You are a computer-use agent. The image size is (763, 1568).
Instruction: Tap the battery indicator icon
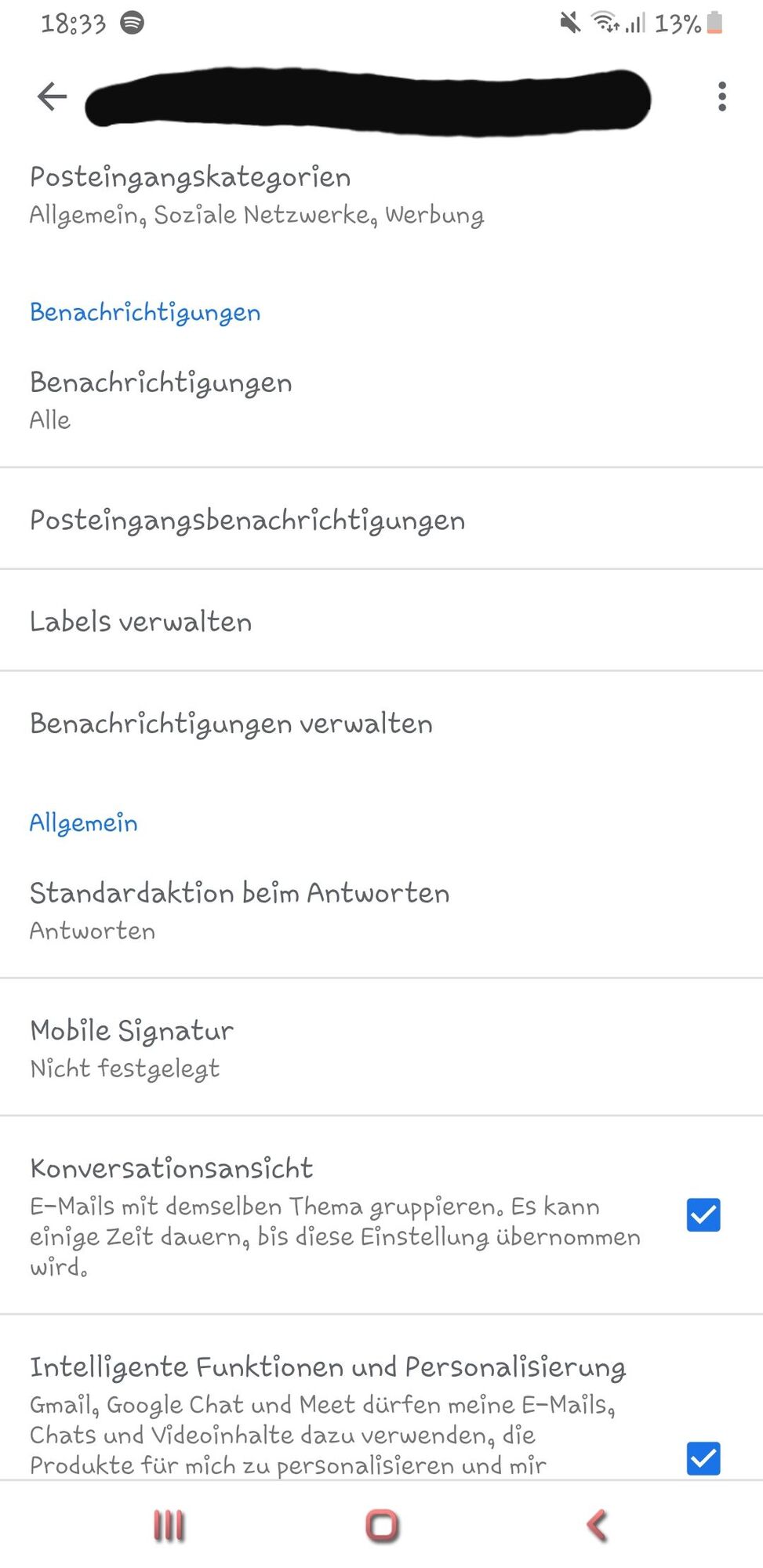714,23
